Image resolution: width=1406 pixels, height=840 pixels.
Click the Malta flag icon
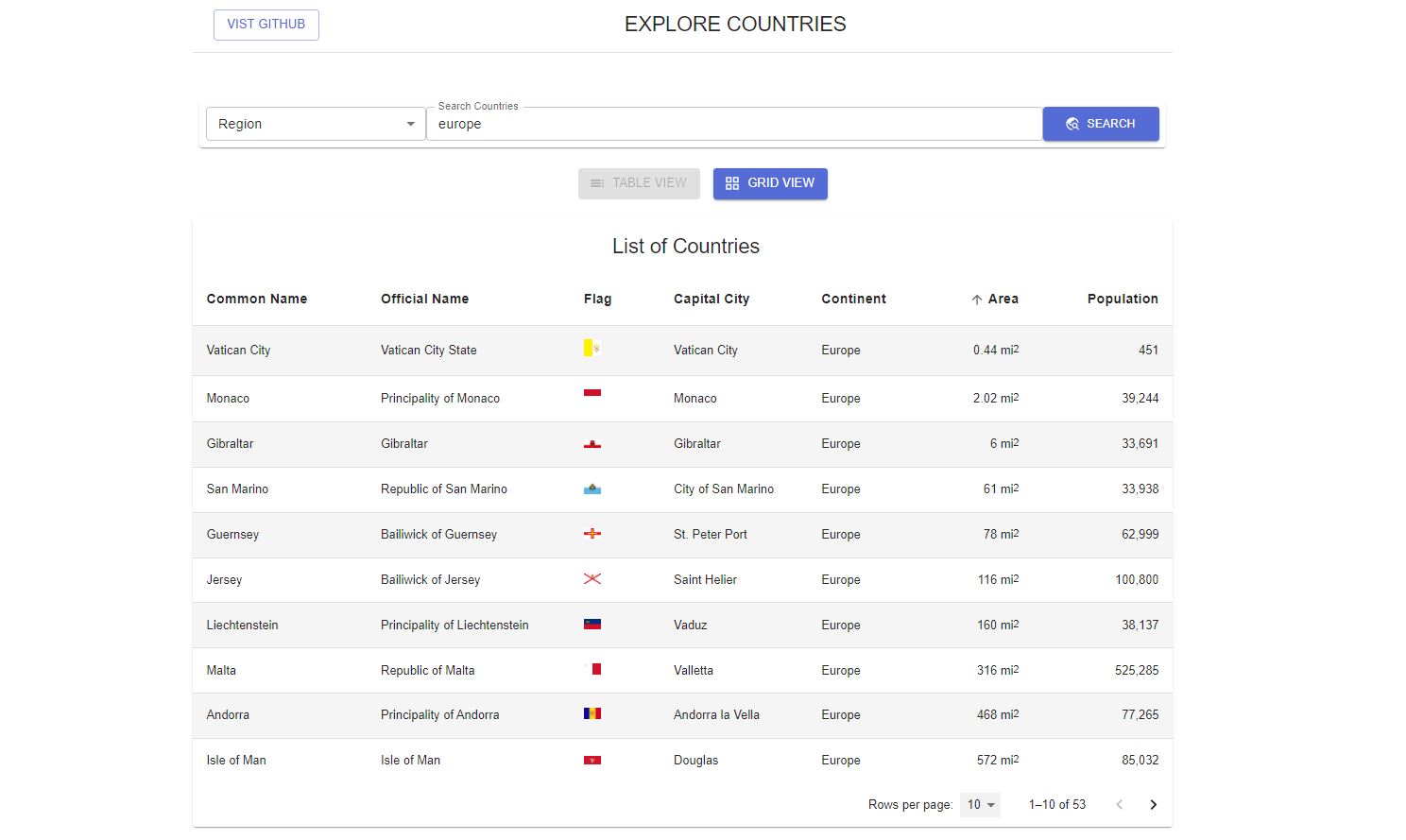(592, 669)
